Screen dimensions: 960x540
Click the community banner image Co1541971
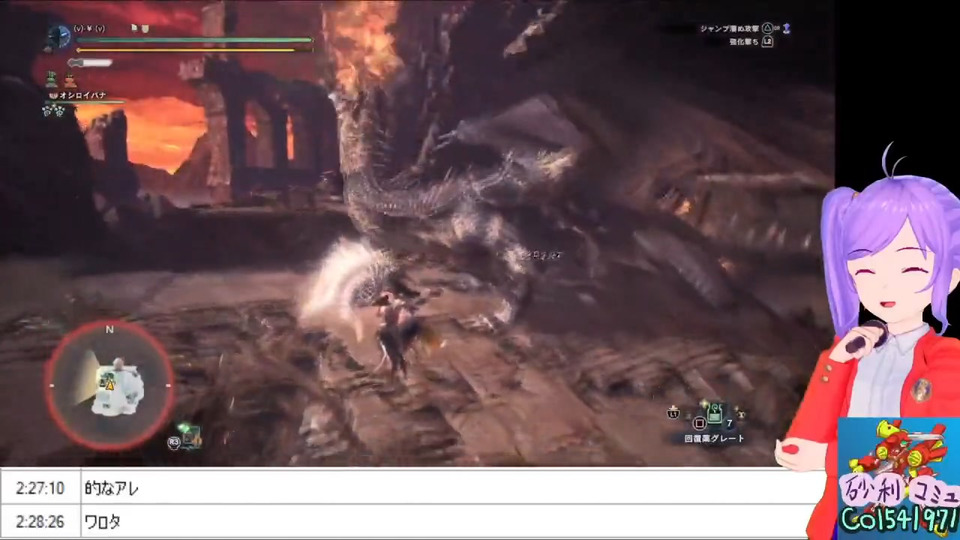(899, 479)
